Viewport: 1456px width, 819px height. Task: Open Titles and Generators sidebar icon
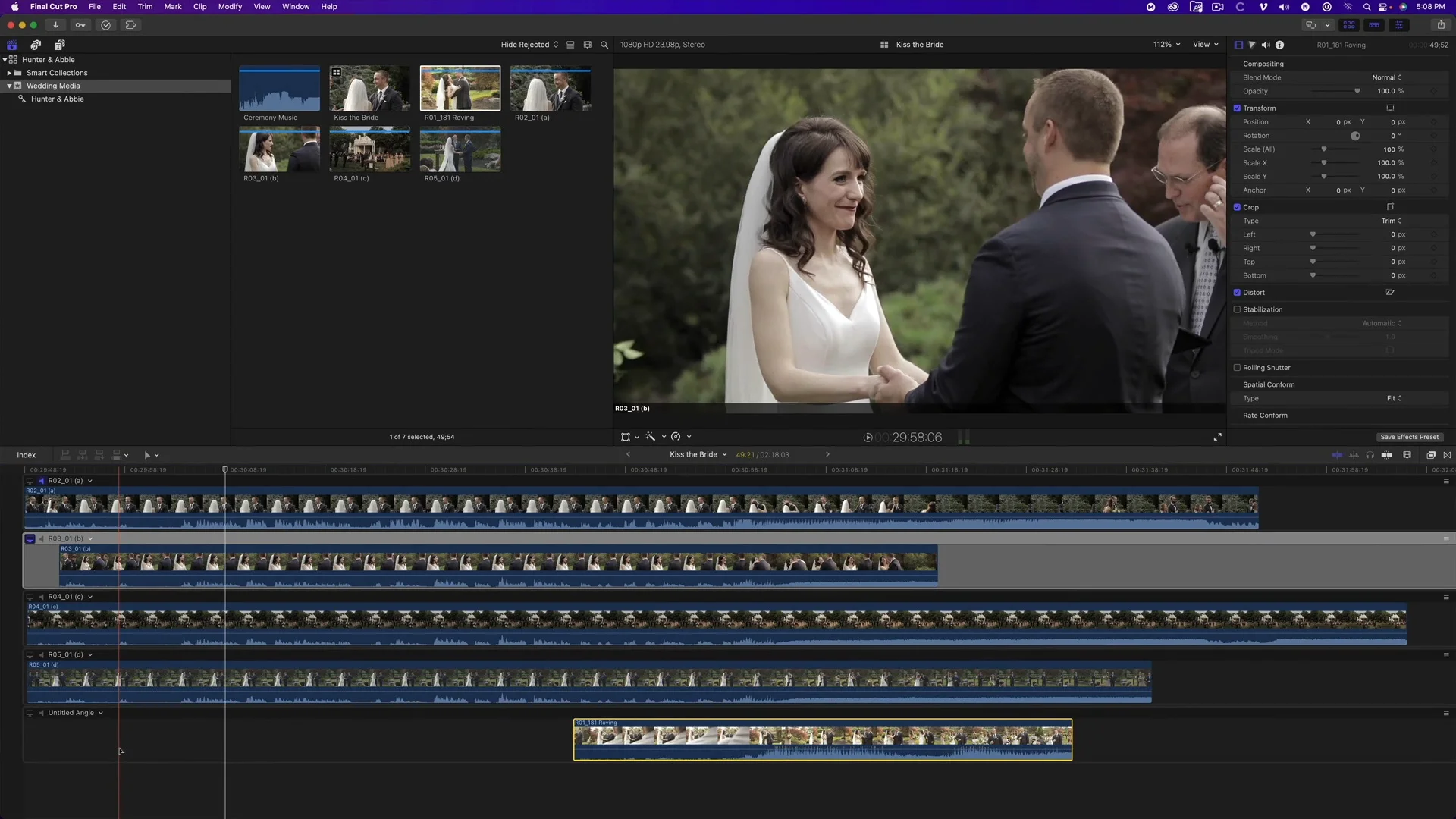[60, 45]
